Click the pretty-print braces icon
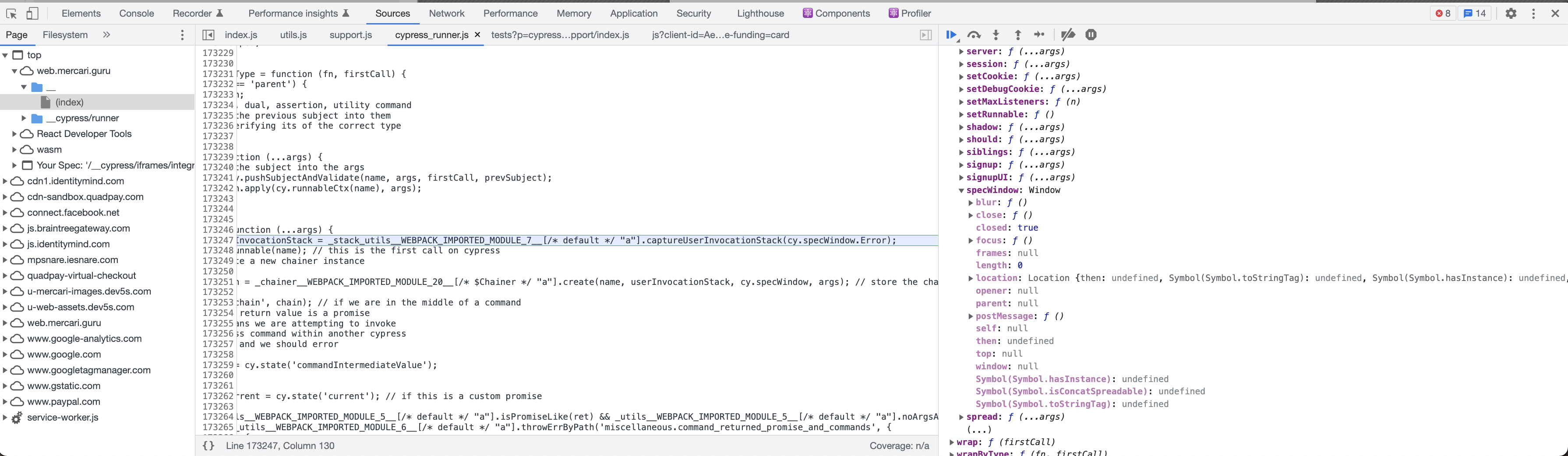 point(209,445)
